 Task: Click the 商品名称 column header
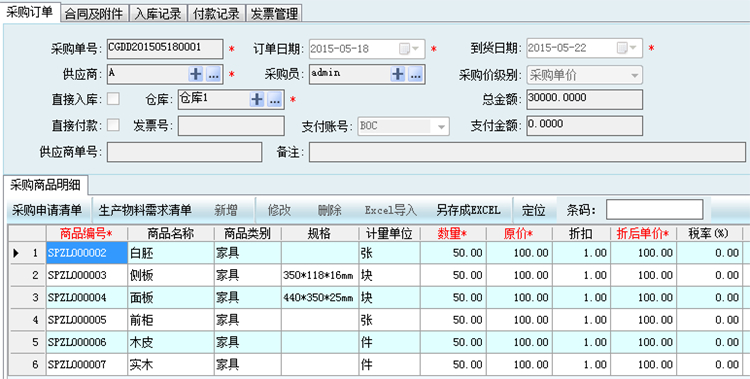(x=171, y=234)
